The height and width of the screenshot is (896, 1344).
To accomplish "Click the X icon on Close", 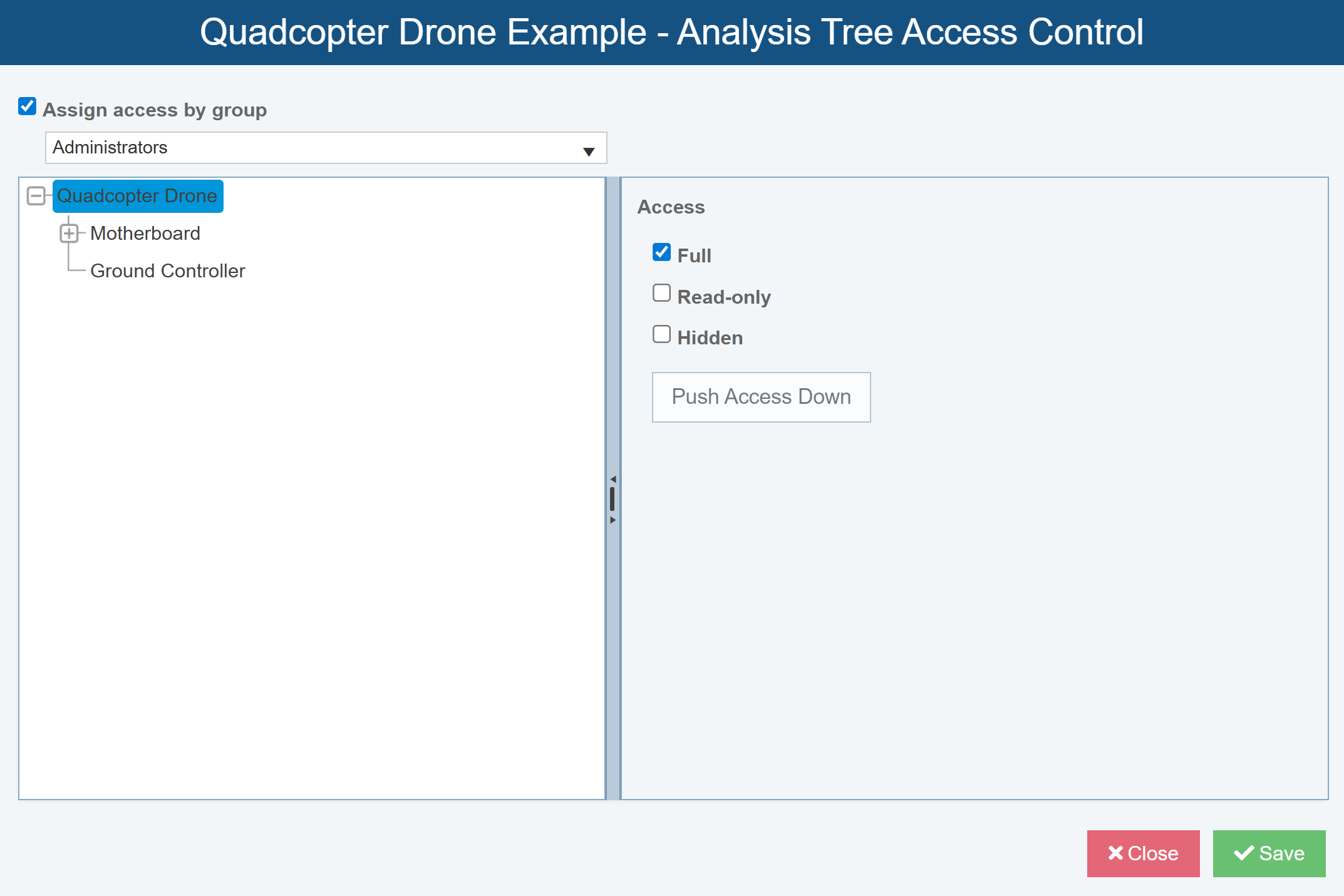I will (x=1115, y=853).
